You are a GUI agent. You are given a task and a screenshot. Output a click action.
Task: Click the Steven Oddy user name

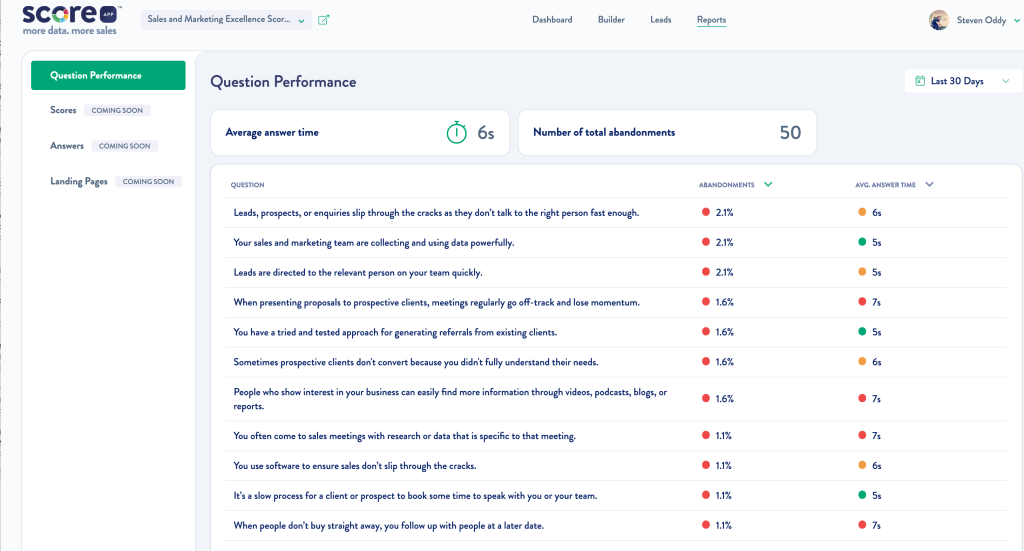point(981,20)
